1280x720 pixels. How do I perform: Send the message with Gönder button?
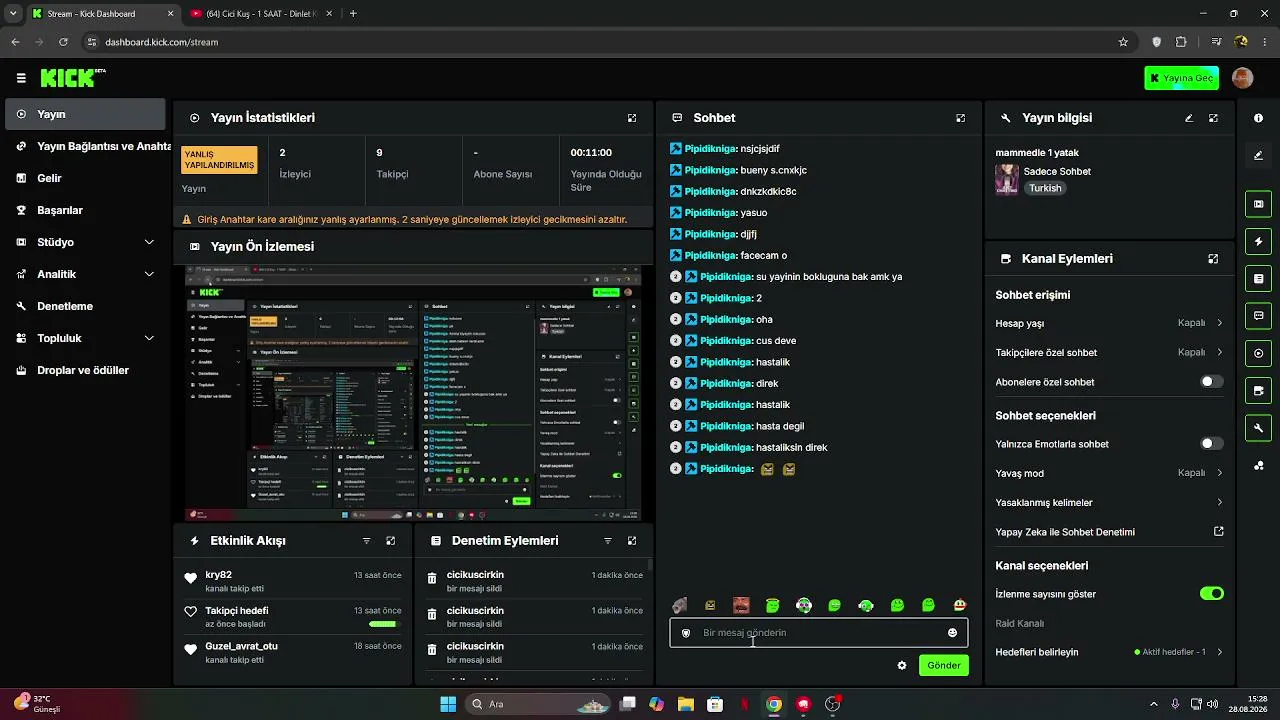(x=944, y=665)
